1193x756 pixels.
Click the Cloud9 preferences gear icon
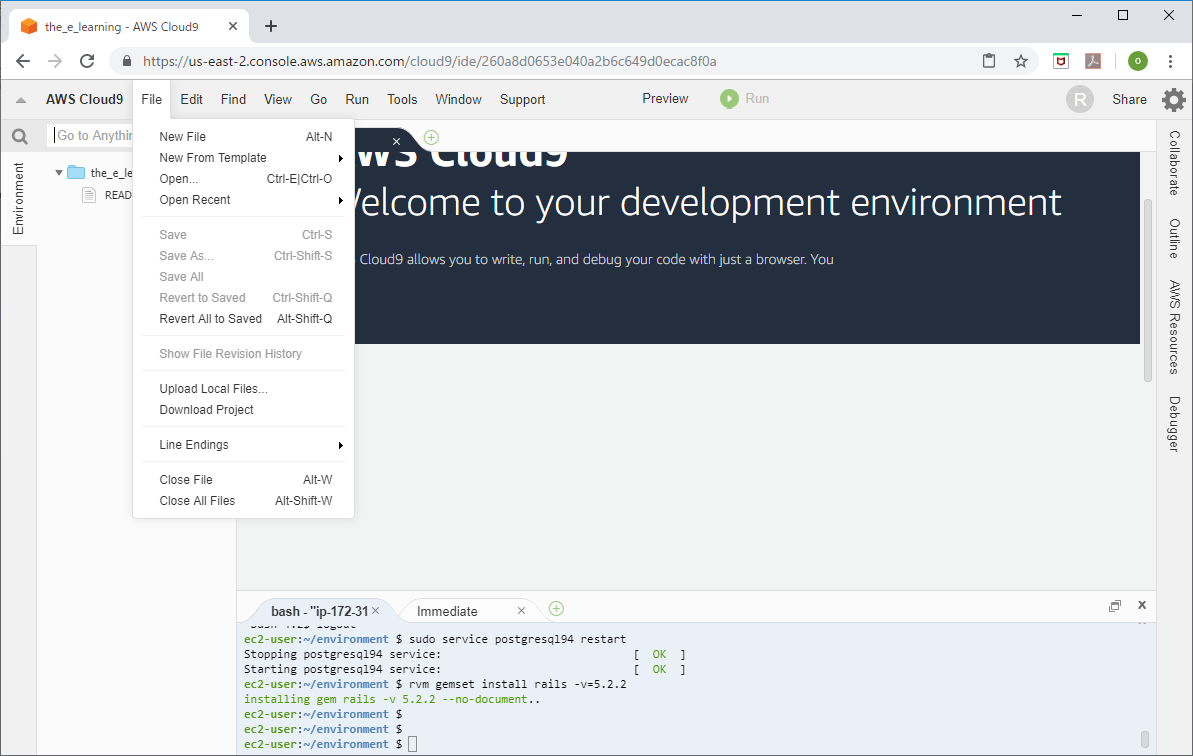click(x=1173, y=100)
